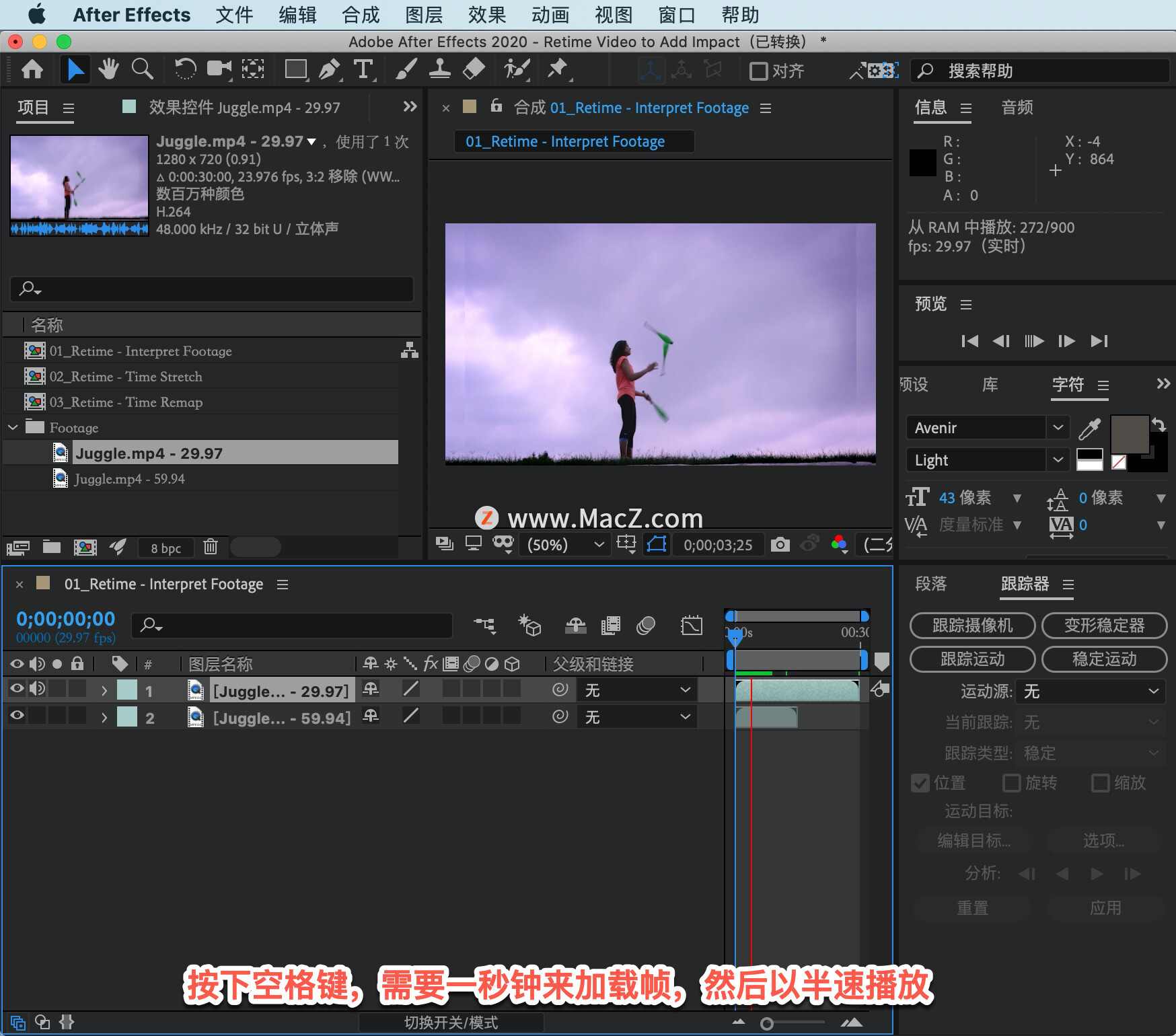
Task: Click the timeline zoom slider handle
Action: (x=766, y=1023)
